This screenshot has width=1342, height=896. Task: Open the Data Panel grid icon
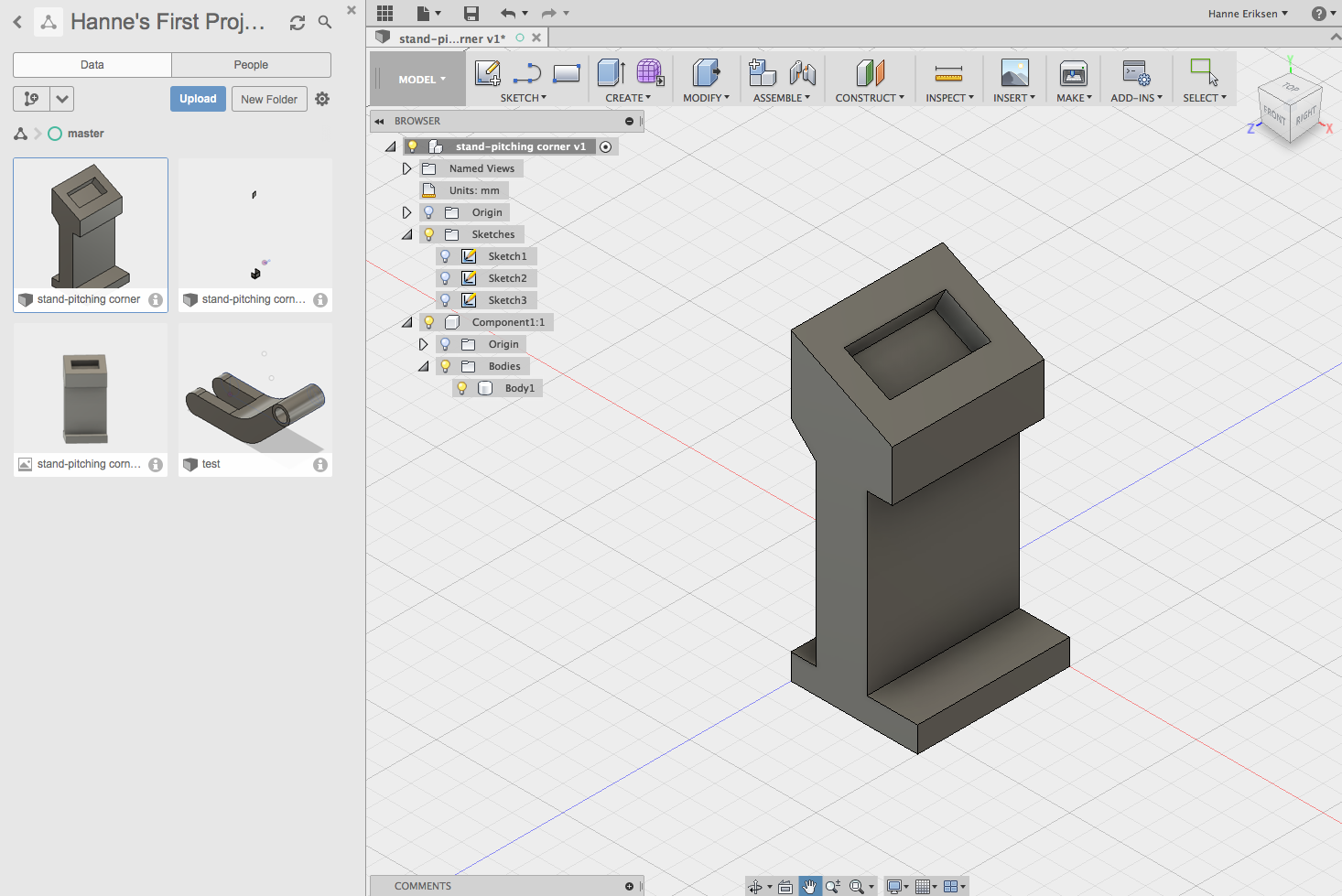click(x=384, y=13)
